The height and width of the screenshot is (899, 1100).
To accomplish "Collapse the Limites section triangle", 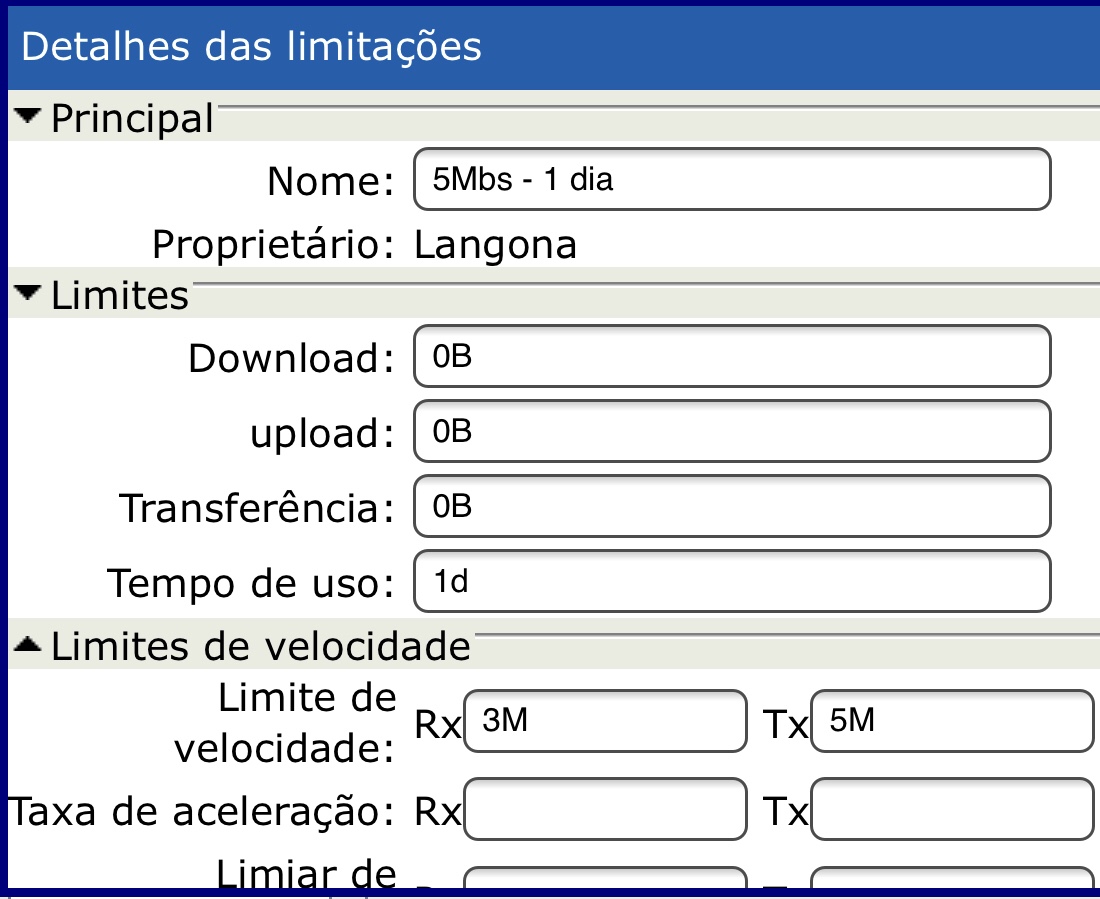I will click(30, 294).
